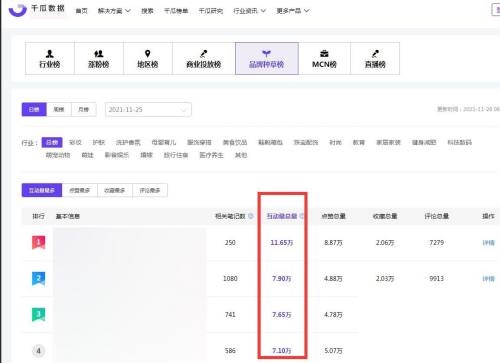Screen dimensions: 500x363
Task: Click the rank 3 green ribbon badge
Action: (39, 315)
